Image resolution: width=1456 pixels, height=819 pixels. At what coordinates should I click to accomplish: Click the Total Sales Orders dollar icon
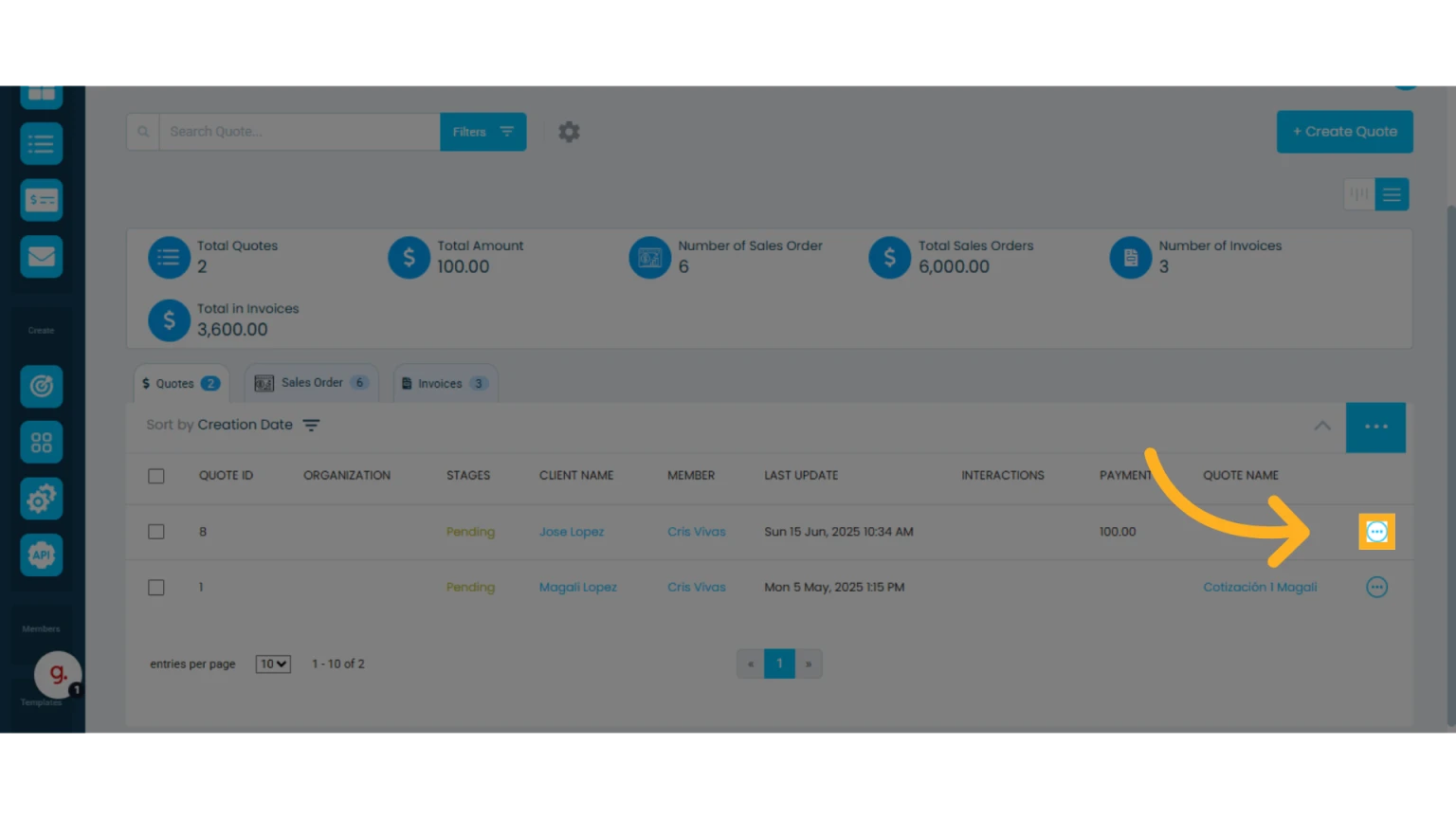[889, 257]
